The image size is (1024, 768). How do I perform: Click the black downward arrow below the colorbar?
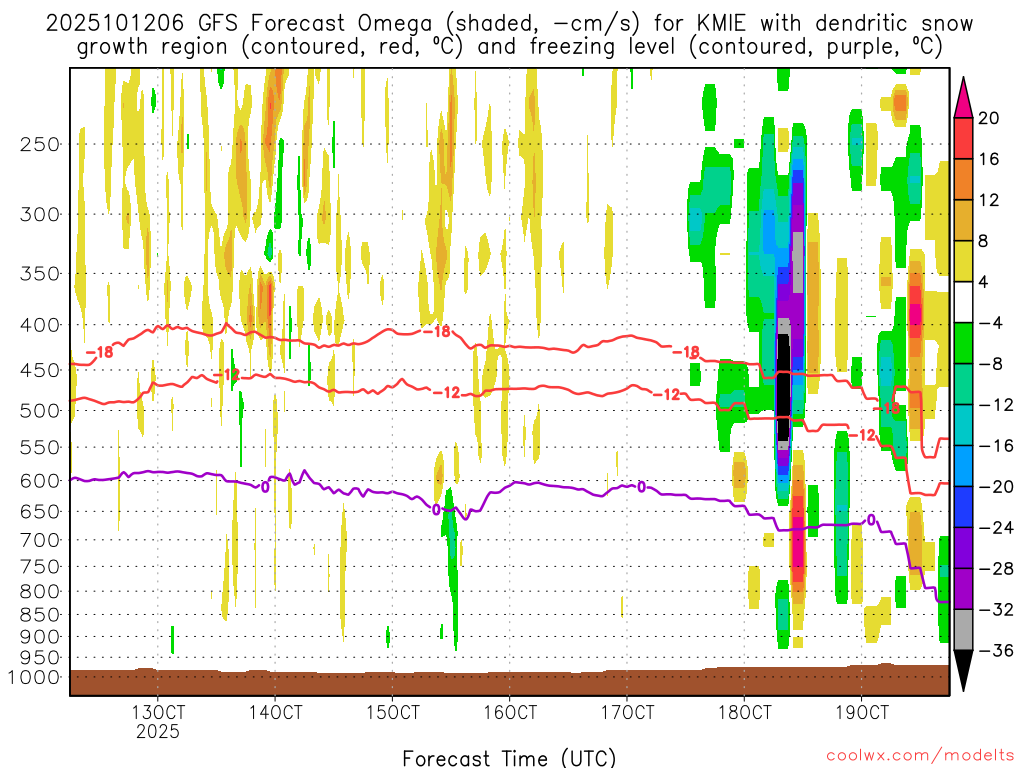tap(965, 670)
